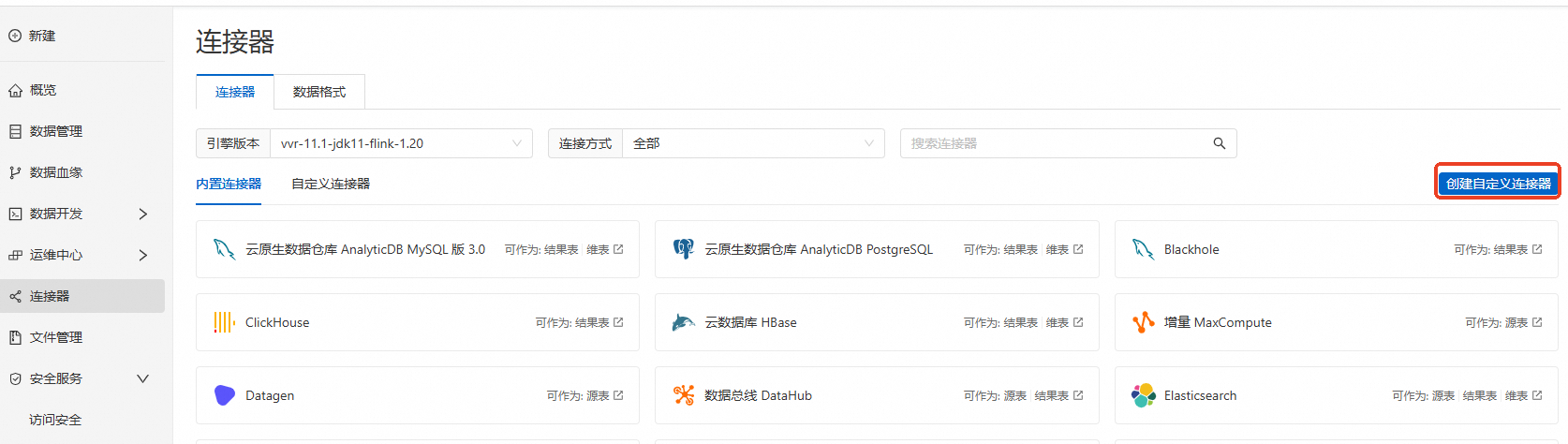Click the 数据开发 sidebar icon
The width and height of the screenshot is (1568, 444).
pos(15,214)
